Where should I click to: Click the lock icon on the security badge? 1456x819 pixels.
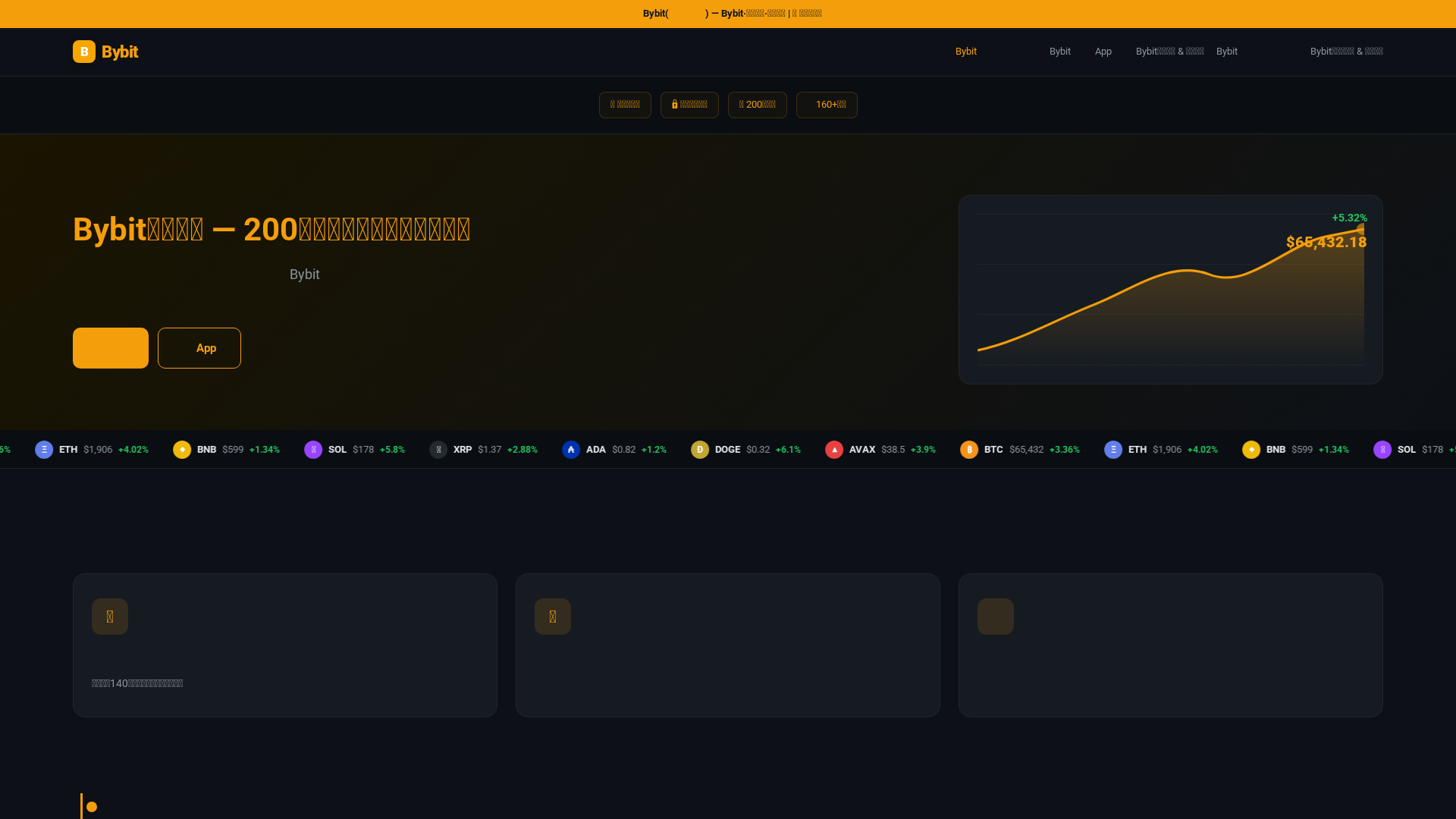pyautogui.click(x=675, y=105)
